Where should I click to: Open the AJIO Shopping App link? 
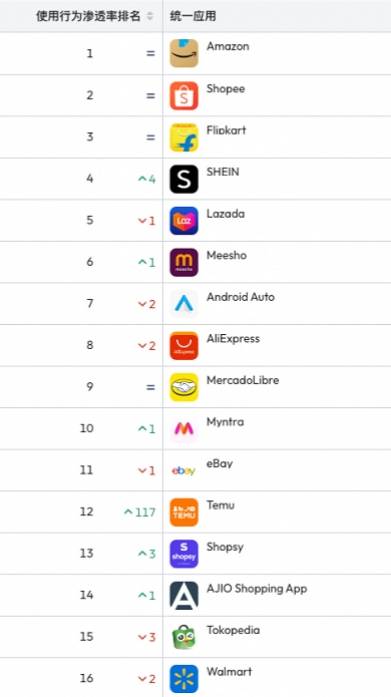(257, 589)
